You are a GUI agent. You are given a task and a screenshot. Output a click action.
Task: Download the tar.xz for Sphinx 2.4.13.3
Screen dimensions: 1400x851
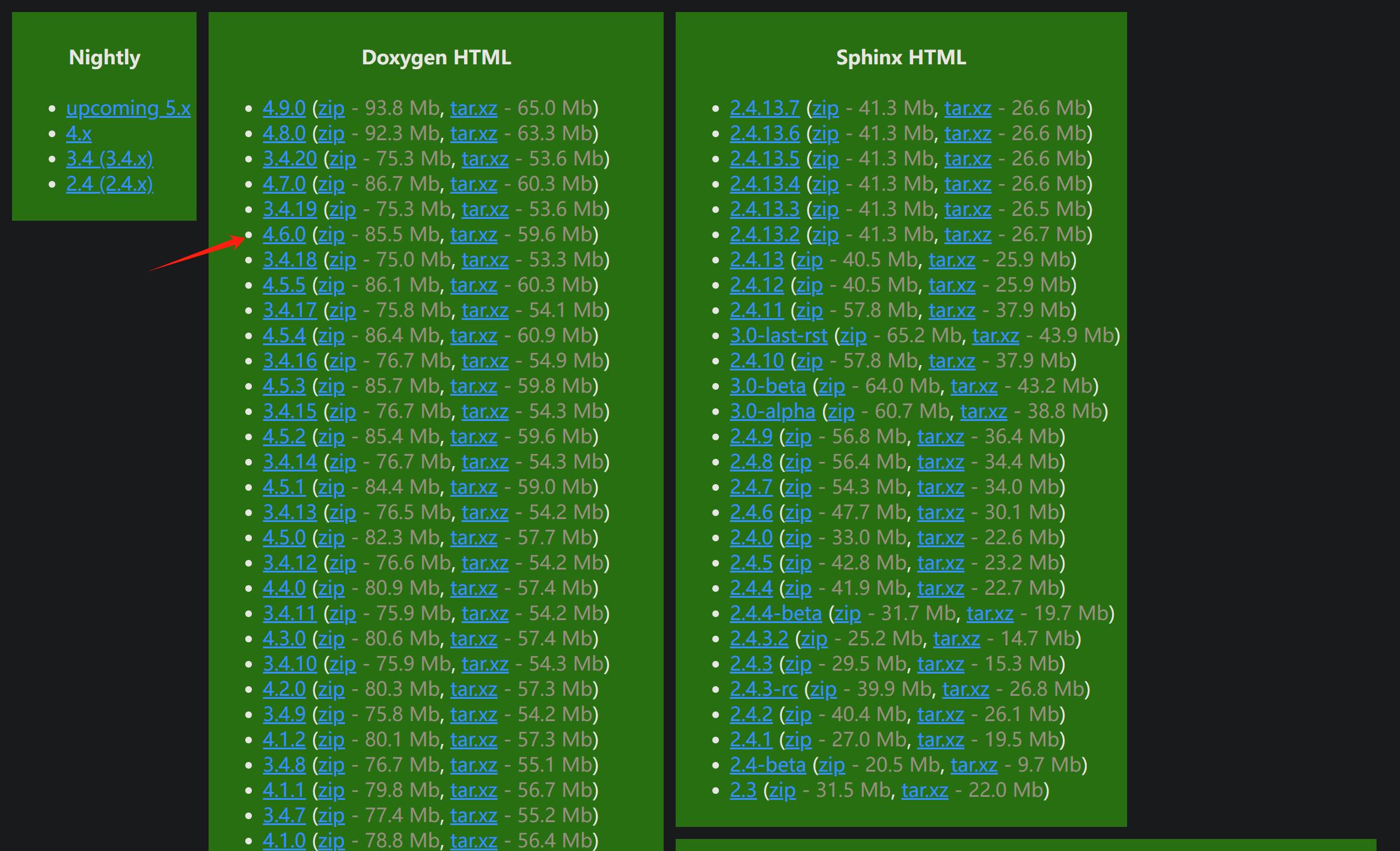(x=968, y=209)
